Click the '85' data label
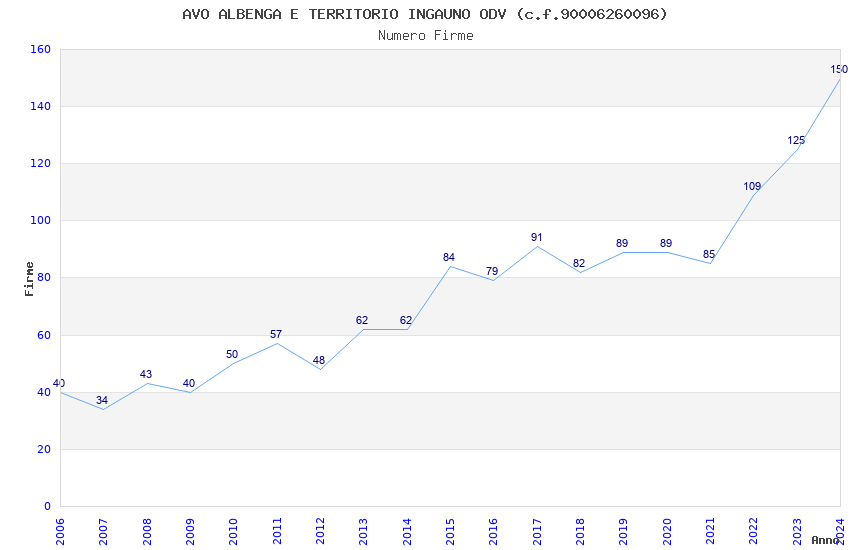The height and width of the screenshot is (550, 850). pyautogui.click(x=709, y=255)
